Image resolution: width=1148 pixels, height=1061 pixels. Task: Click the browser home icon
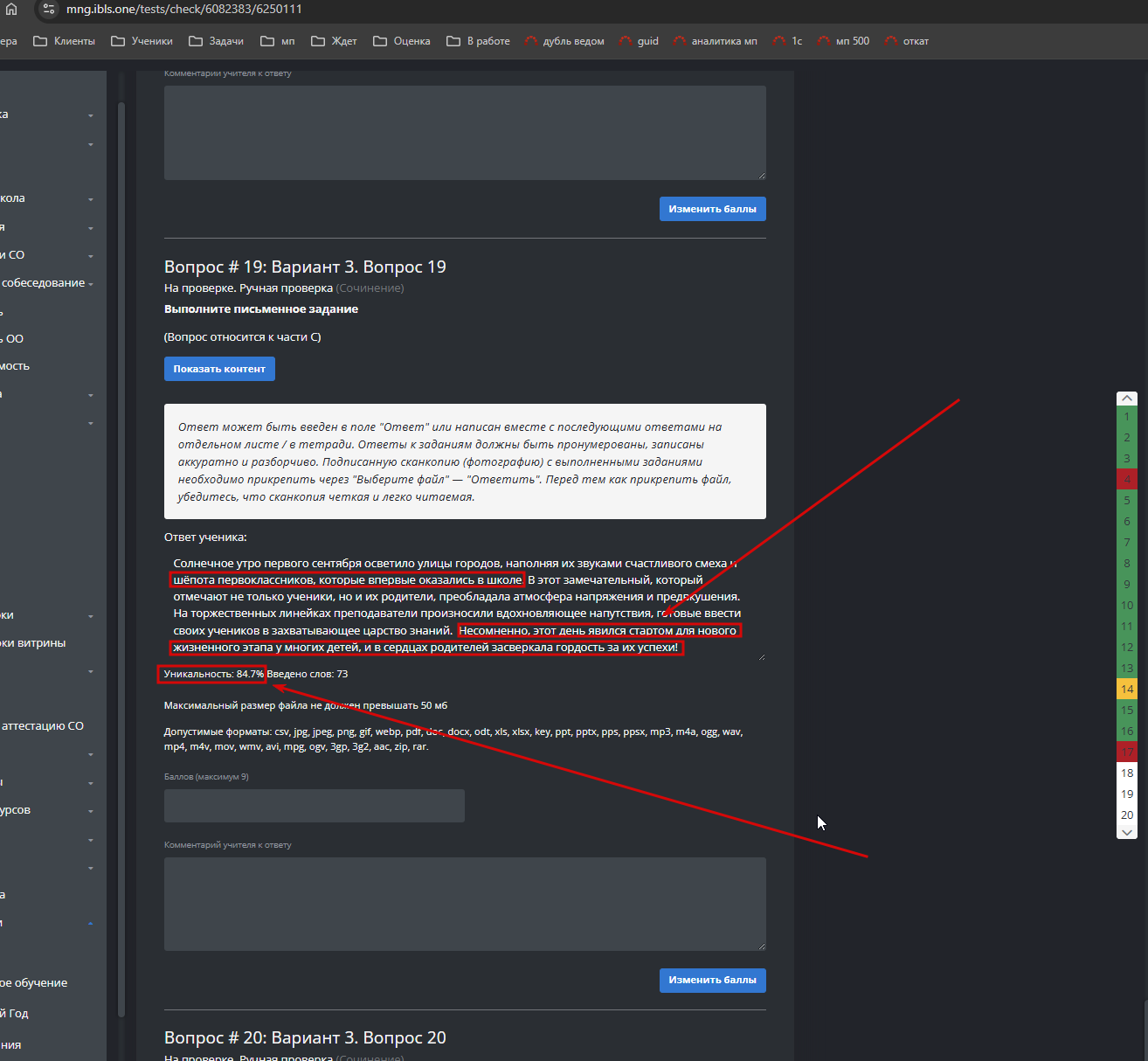pyautogui.click(x=10, y=9)
